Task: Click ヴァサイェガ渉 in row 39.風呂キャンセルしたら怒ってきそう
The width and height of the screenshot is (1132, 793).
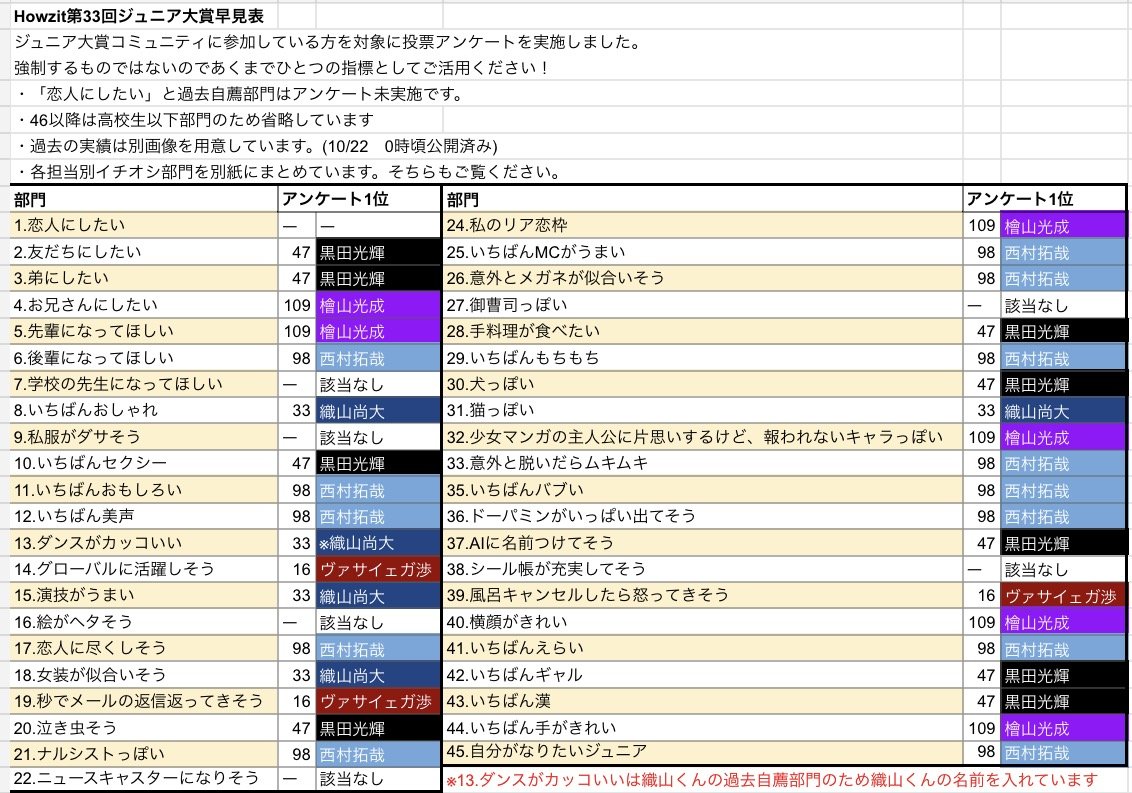Action: point(1063,595)
